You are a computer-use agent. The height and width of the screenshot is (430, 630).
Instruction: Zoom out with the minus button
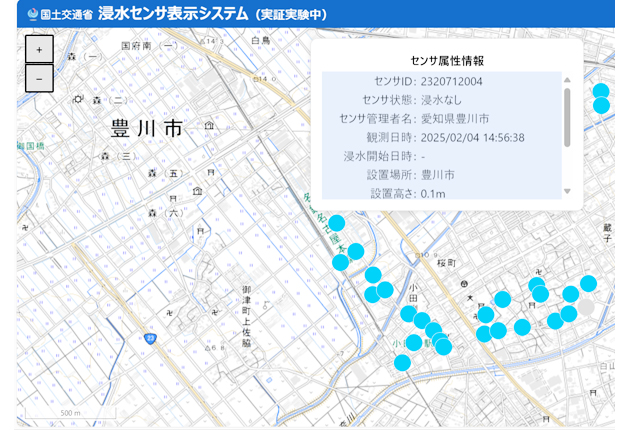coord(39,79)
